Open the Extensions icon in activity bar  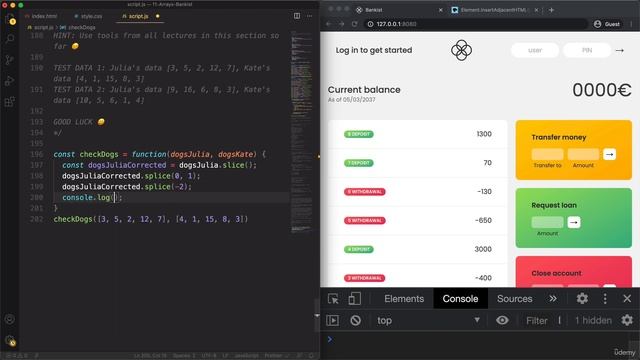tap(10, 102)
